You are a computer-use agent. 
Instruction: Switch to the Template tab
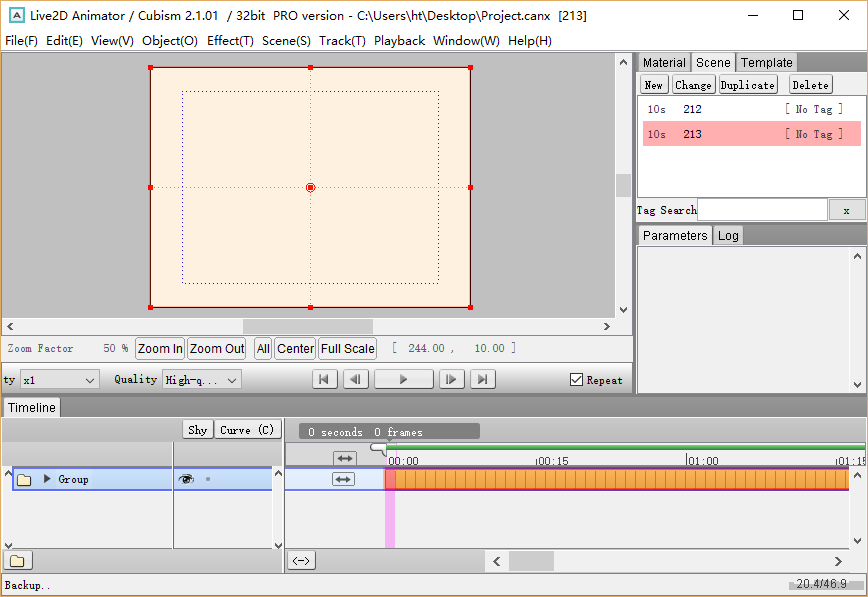[x=767, y=63]
